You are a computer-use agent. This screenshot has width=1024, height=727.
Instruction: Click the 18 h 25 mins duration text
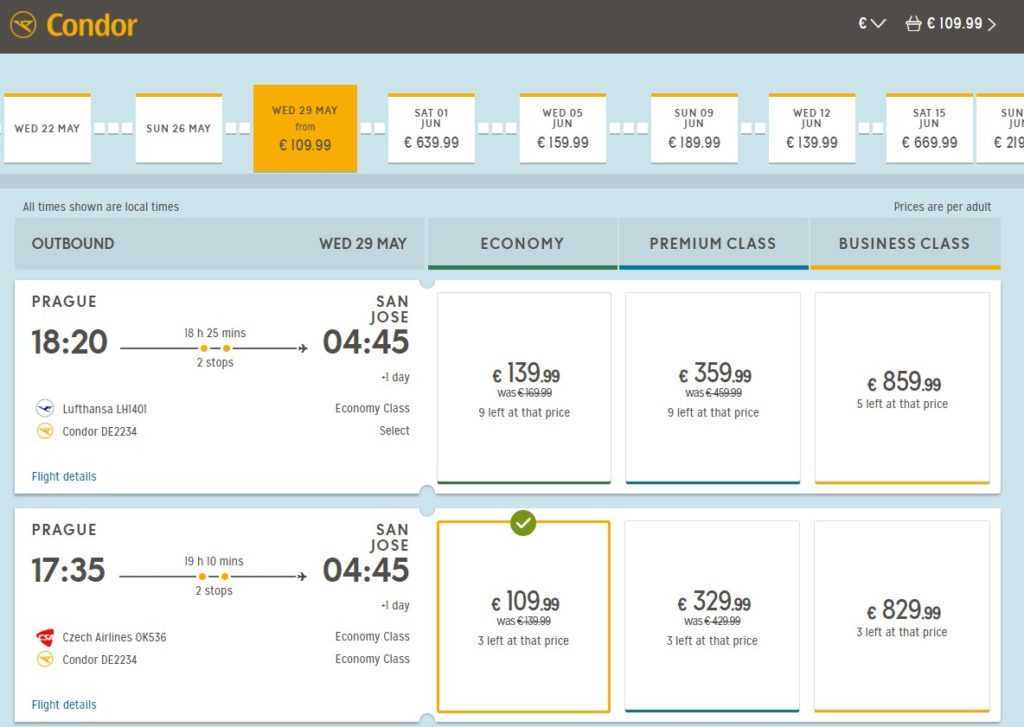click(215, 333)
